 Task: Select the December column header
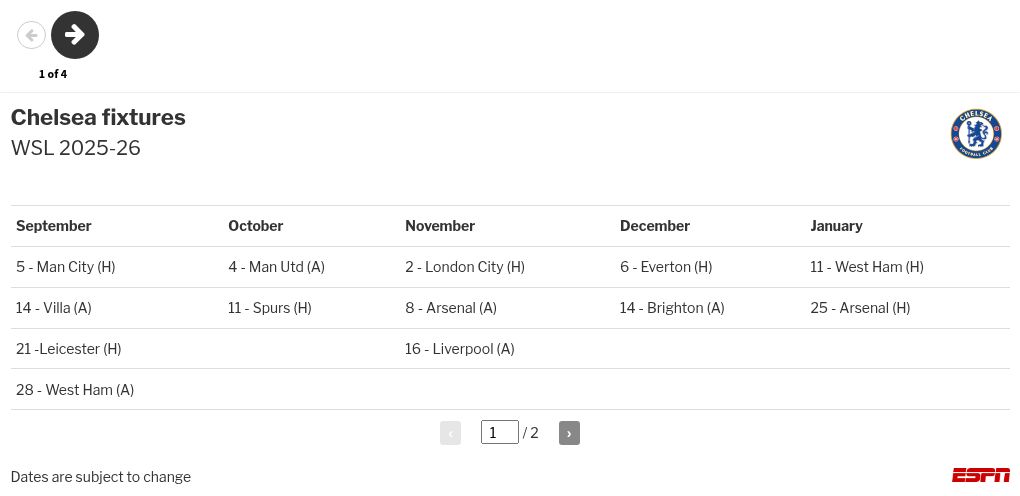tap(655, 226)
